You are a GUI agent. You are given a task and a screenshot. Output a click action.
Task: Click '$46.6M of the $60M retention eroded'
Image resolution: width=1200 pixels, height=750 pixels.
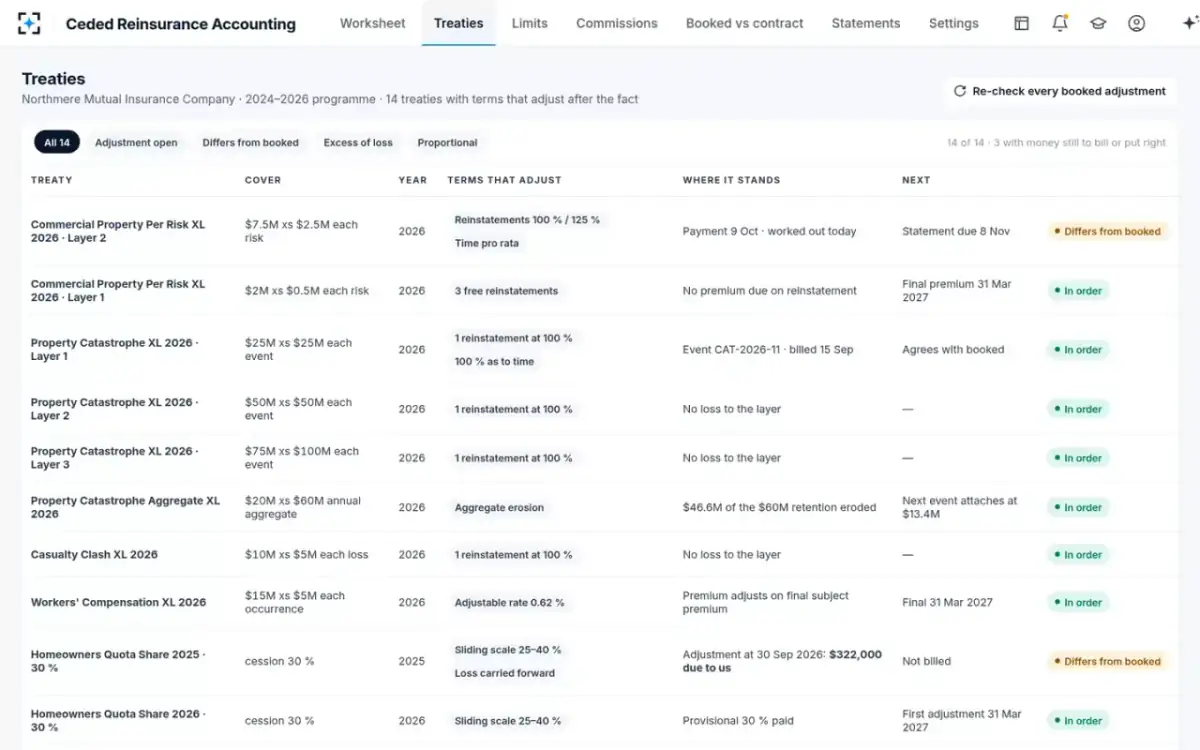pos(779,507)
